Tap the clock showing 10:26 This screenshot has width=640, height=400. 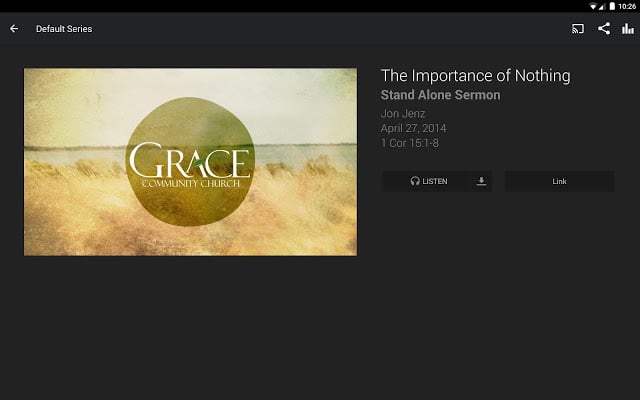point(627,6)
